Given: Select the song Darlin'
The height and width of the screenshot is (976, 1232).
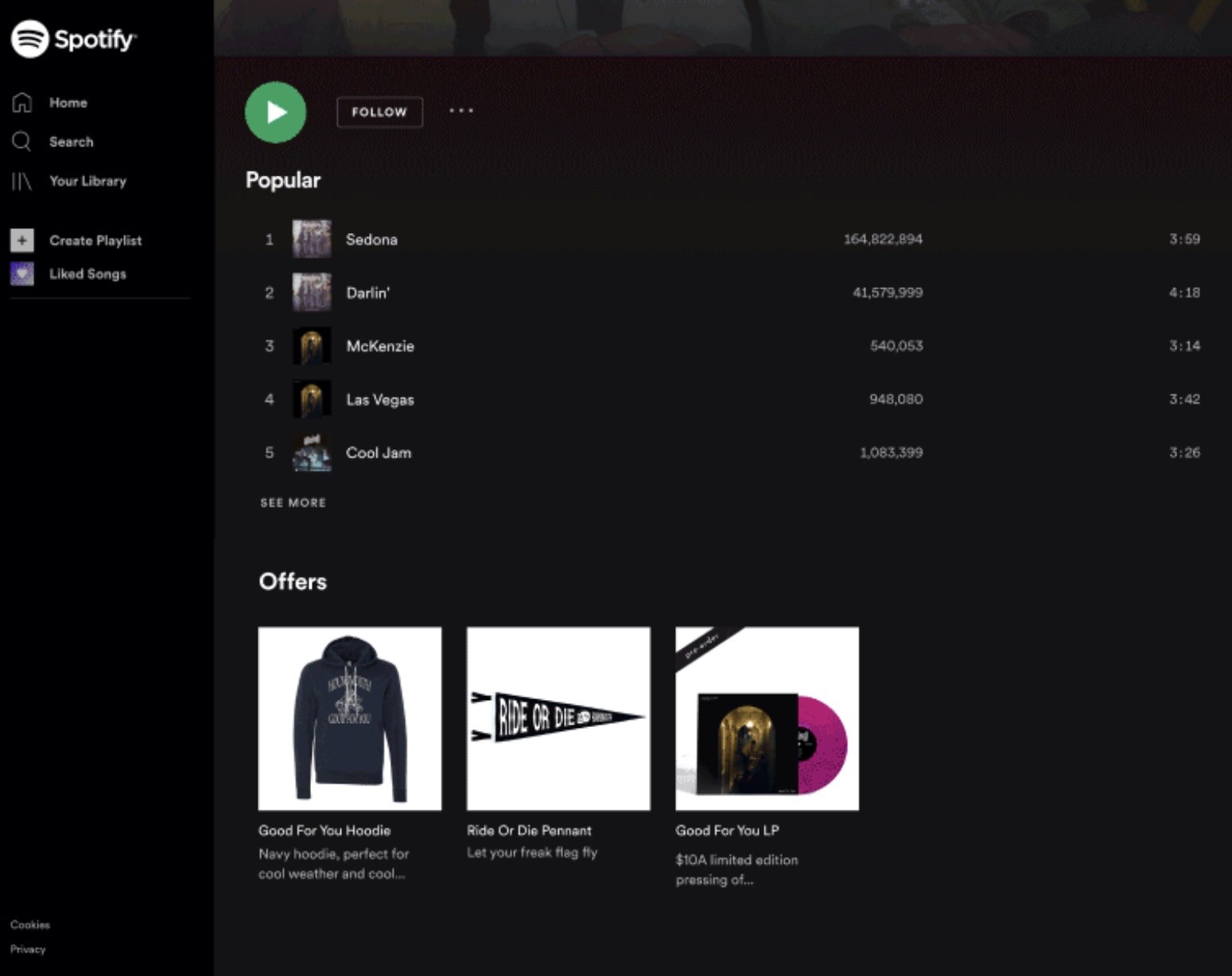Looking at the screenshot, I should [x=368, y=293].
